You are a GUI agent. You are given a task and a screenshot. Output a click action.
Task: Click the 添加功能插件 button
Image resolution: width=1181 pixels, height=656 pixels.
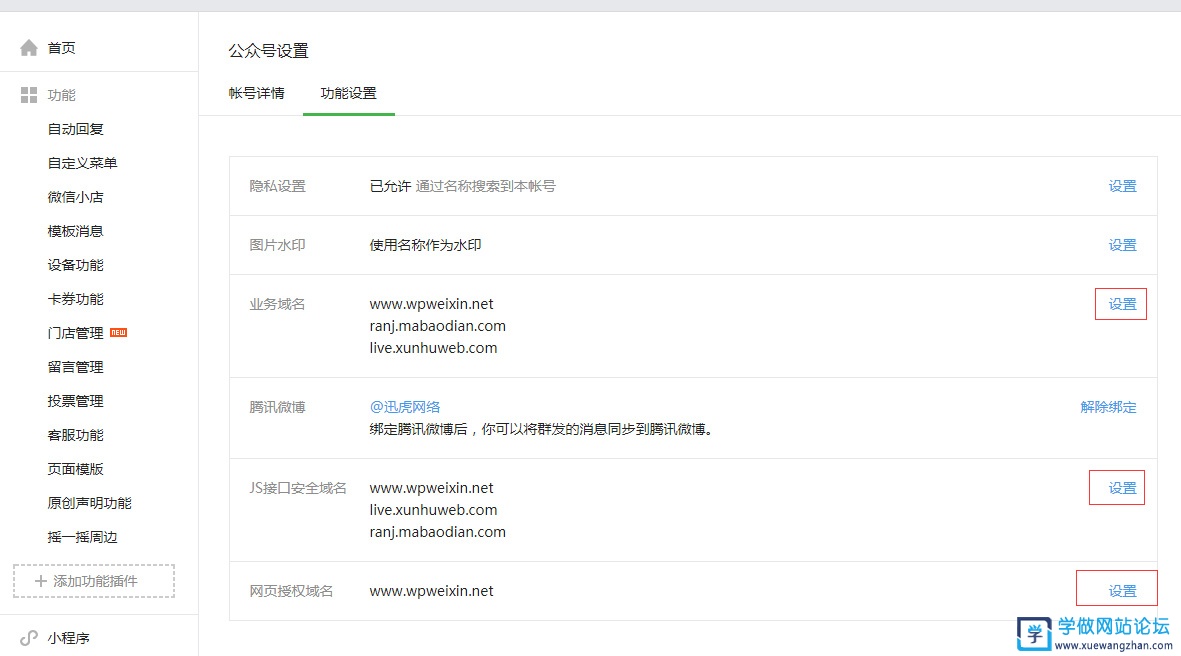pos(93,581)
